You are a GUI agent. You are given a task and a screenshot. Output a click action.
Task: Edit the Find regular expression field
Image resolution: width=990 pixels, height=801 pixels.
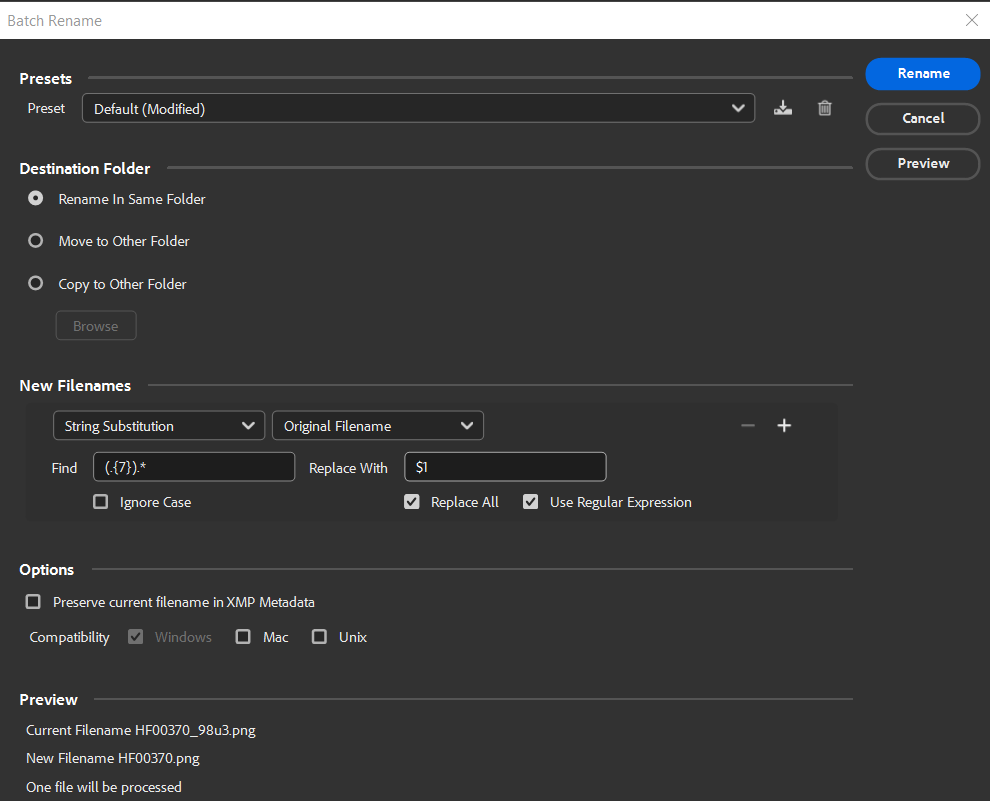pos(193,466)
